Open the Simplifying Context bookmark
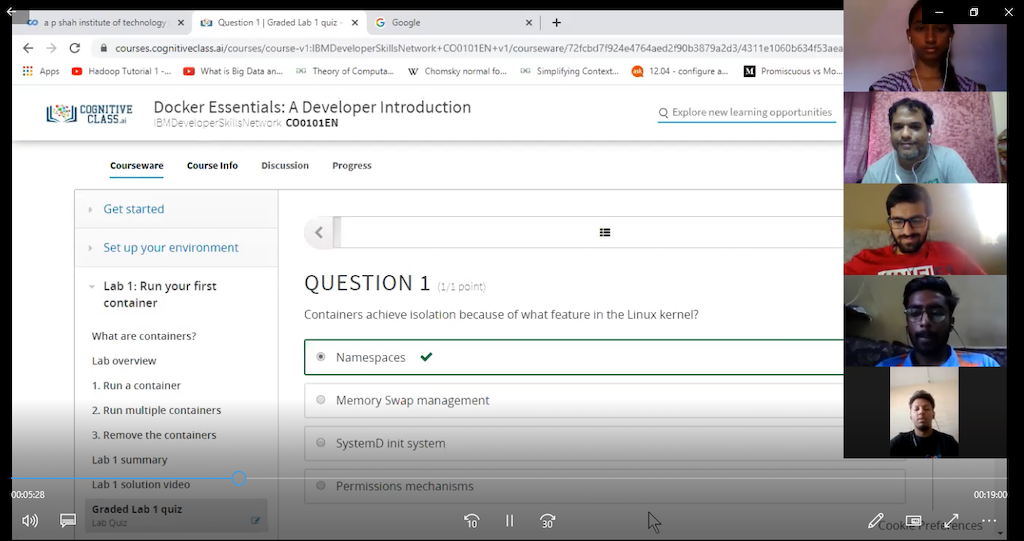 click(569, 71)
